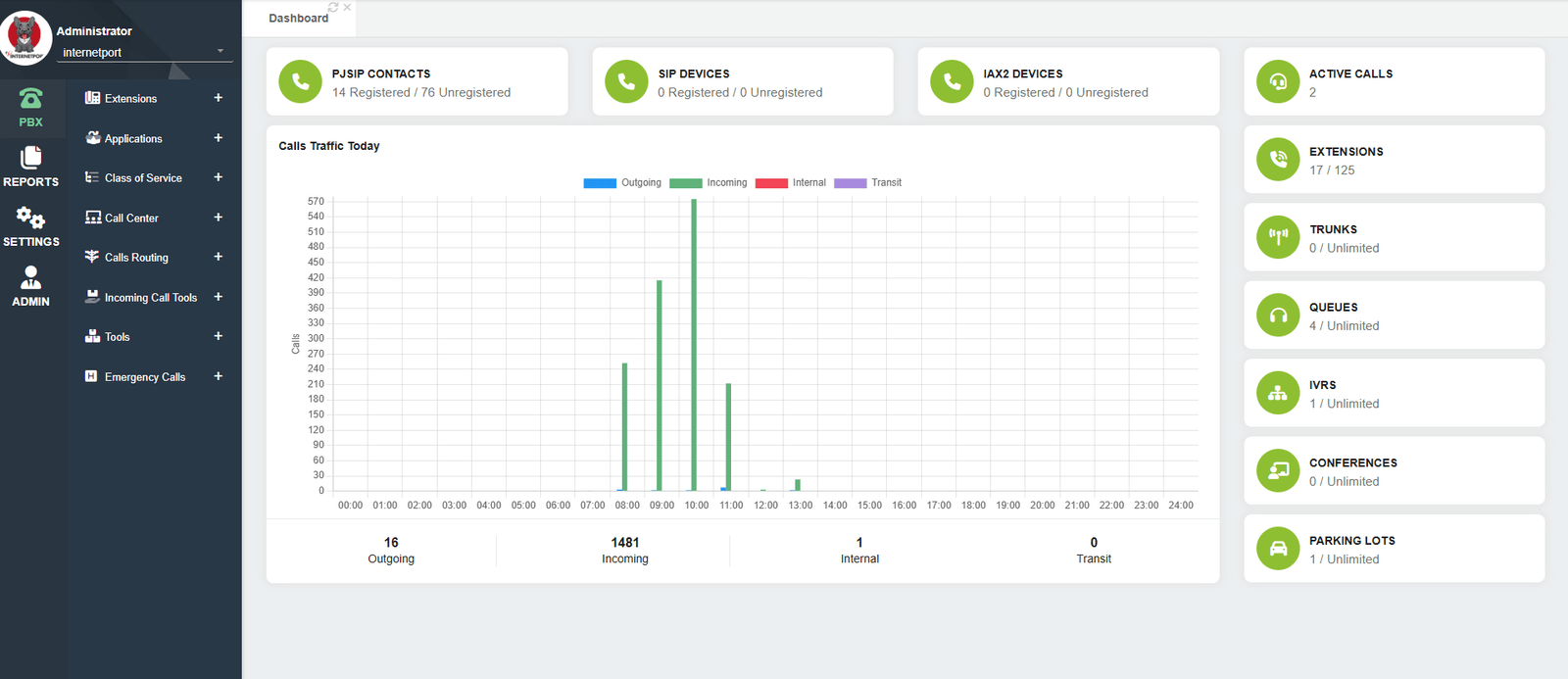
Task: Click the Tools menu icon
Action: point(92,336)
